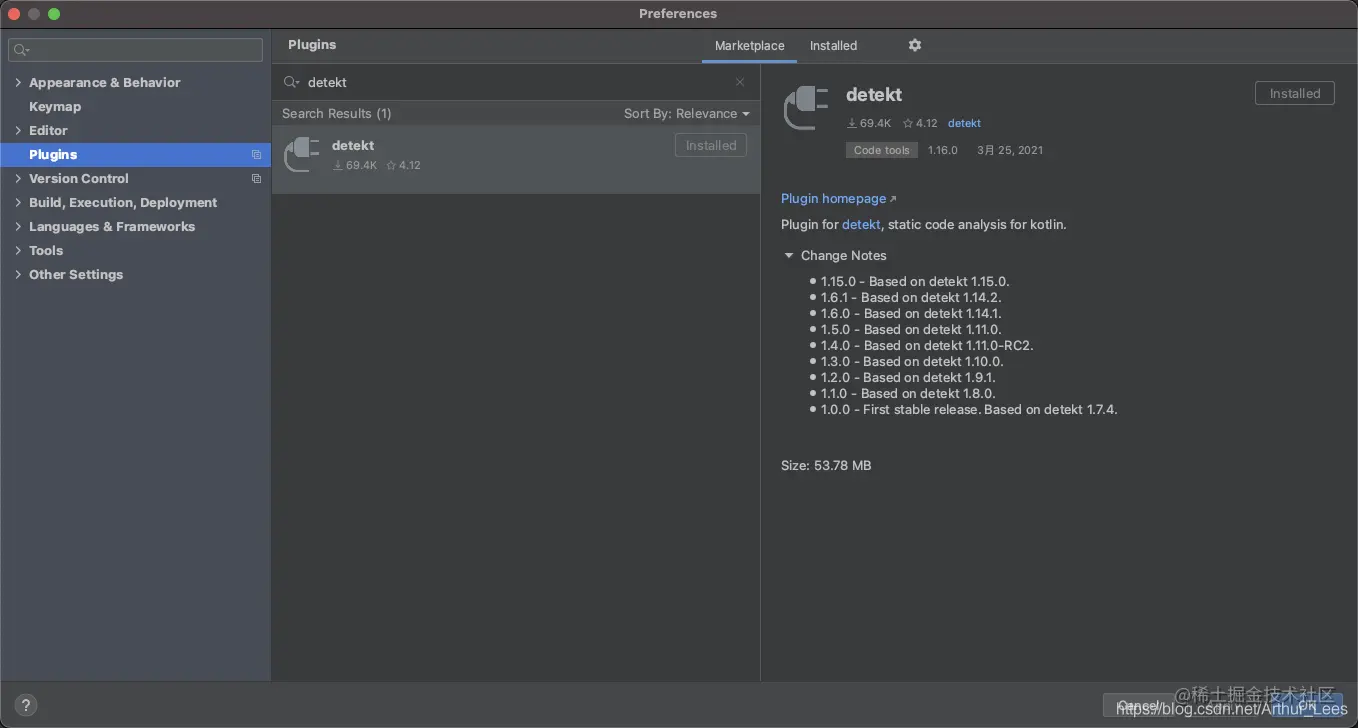Expand the Editor section
The image size is (1358, 728).
click(x=18, y=131)
